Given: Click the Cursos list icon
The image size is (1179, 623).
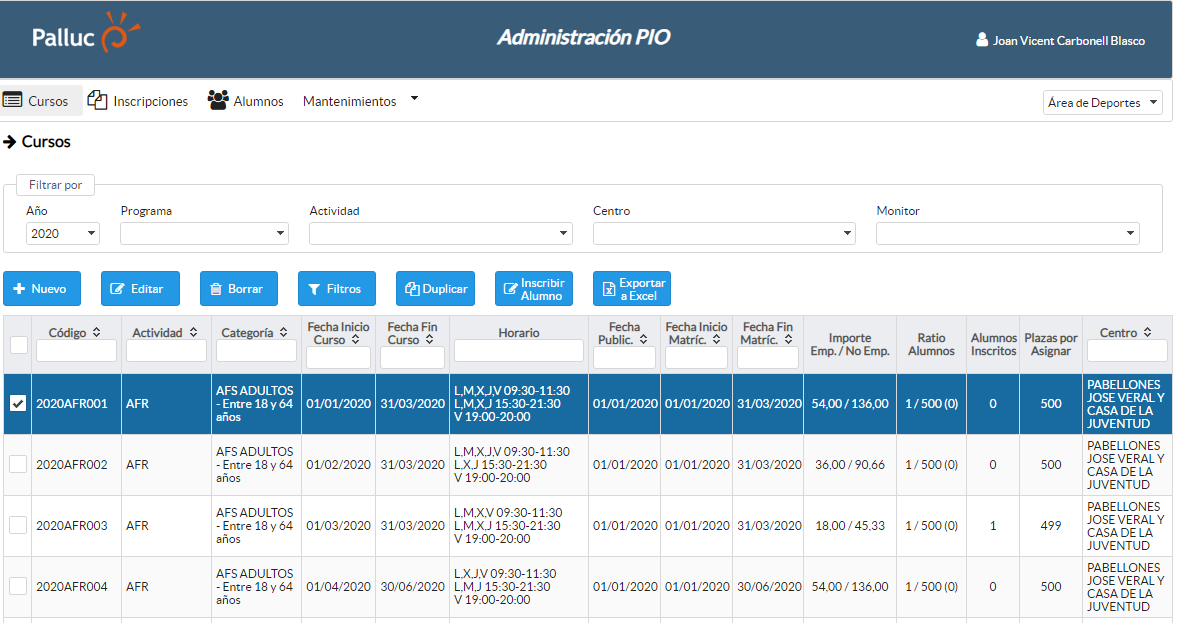Looking at the screenshot, I should [13, 100].
